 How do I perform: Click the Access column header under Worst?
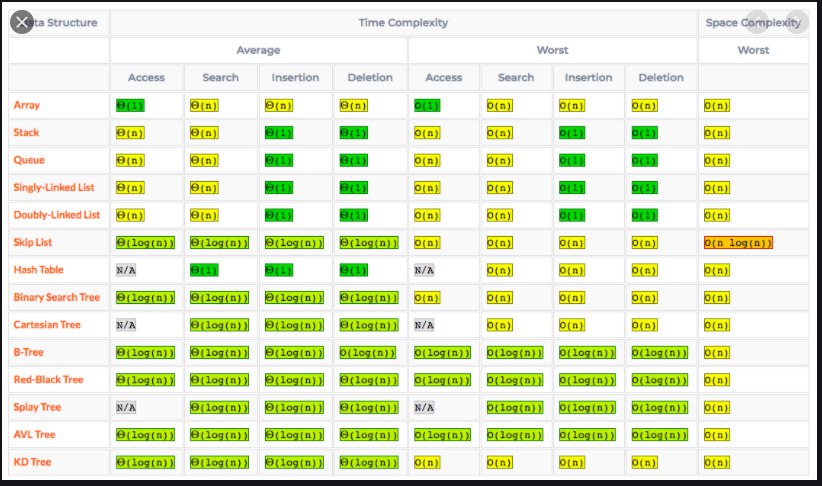pos(444,78)
